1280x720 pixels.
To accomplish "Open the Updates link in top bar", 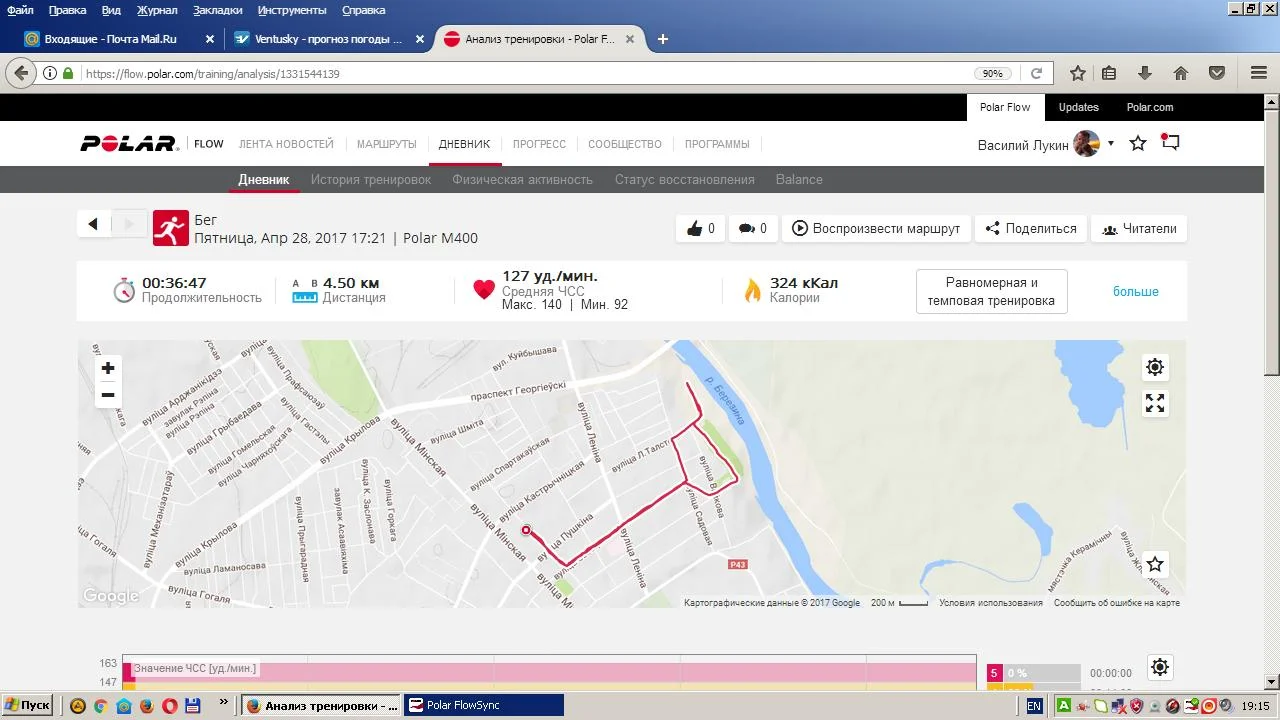I will pyautogui.click(x=1079, y=107).
